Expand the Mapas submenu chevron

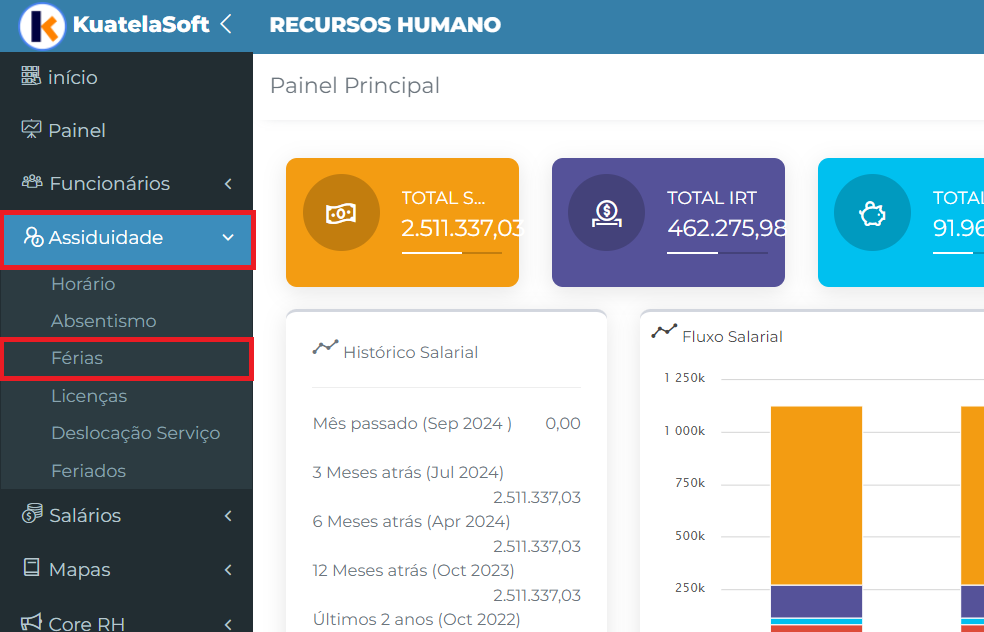(228, 570)
